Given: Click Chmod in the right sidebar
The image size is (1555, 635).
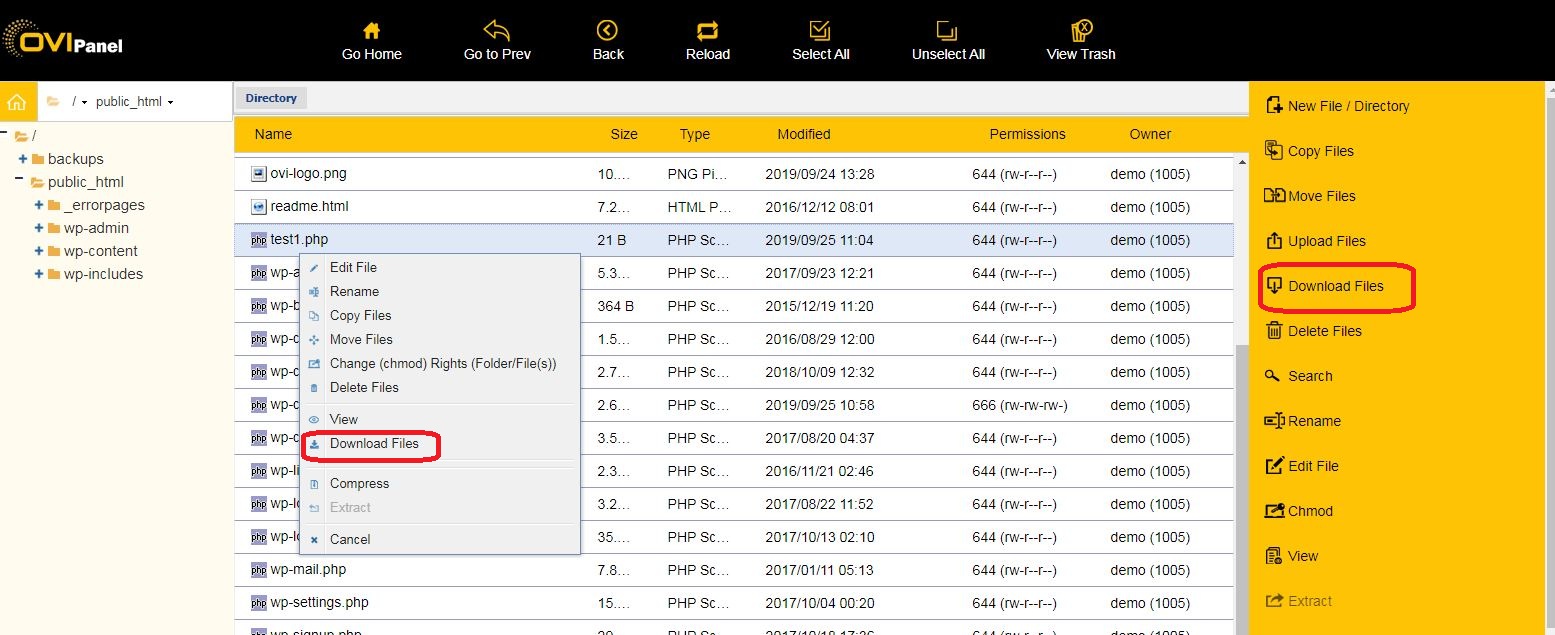Looking at the screenshot, I should (x=1310, y=511).
